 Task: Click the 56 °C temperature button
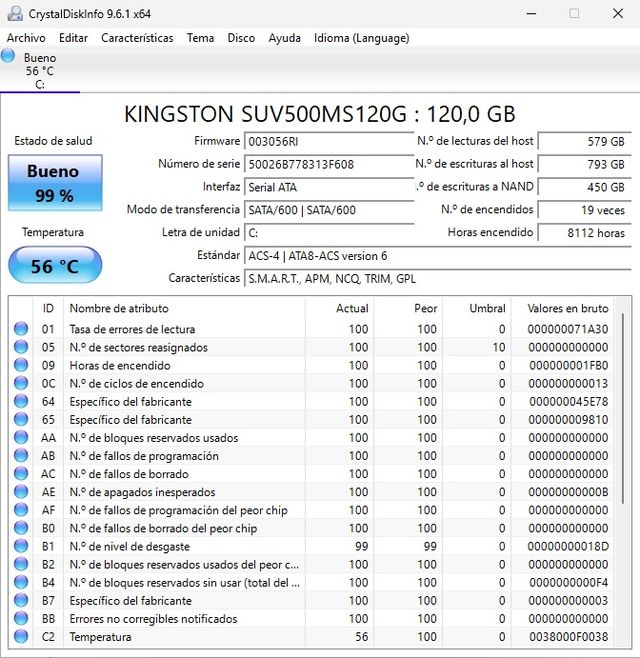point(55,265)
